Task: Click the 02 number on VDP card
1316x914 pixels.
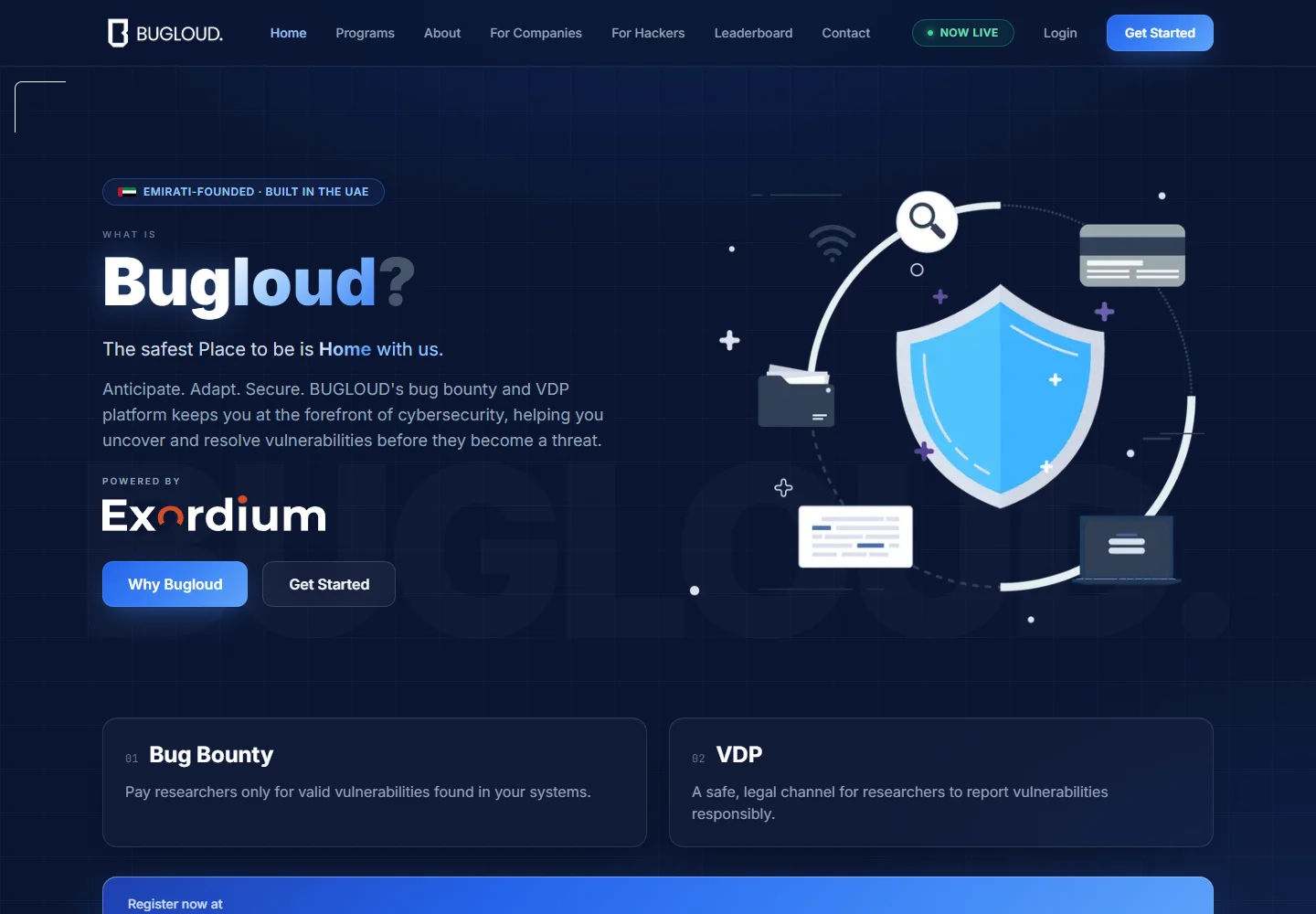Action: (698, 759)
